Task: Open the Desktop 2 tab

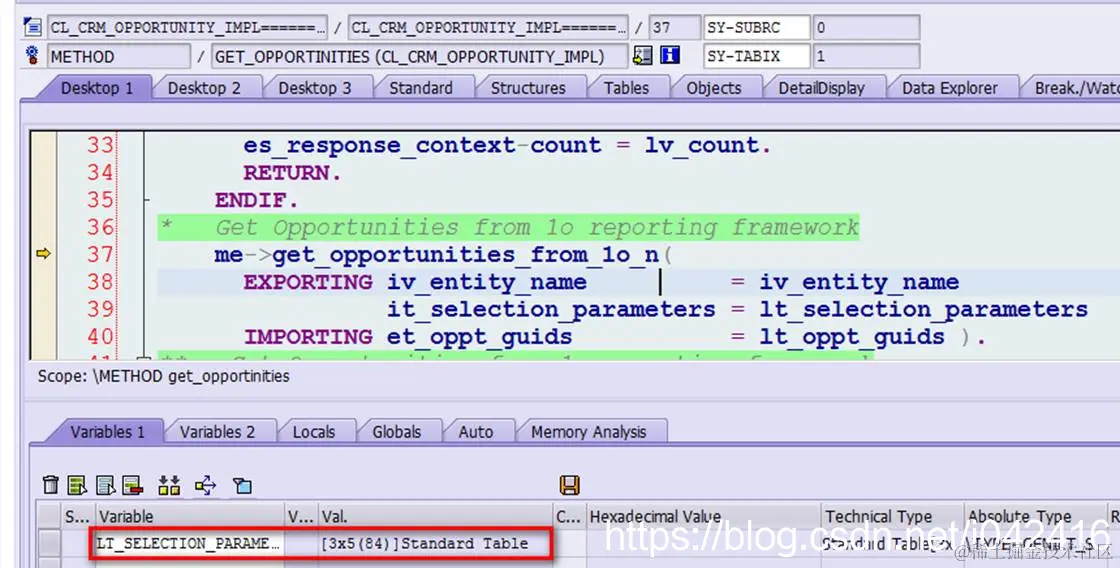Action: pos(204,88)
